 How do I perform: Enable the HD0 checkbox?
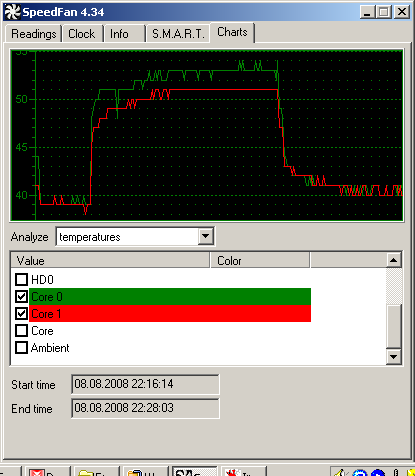[22, 279]
